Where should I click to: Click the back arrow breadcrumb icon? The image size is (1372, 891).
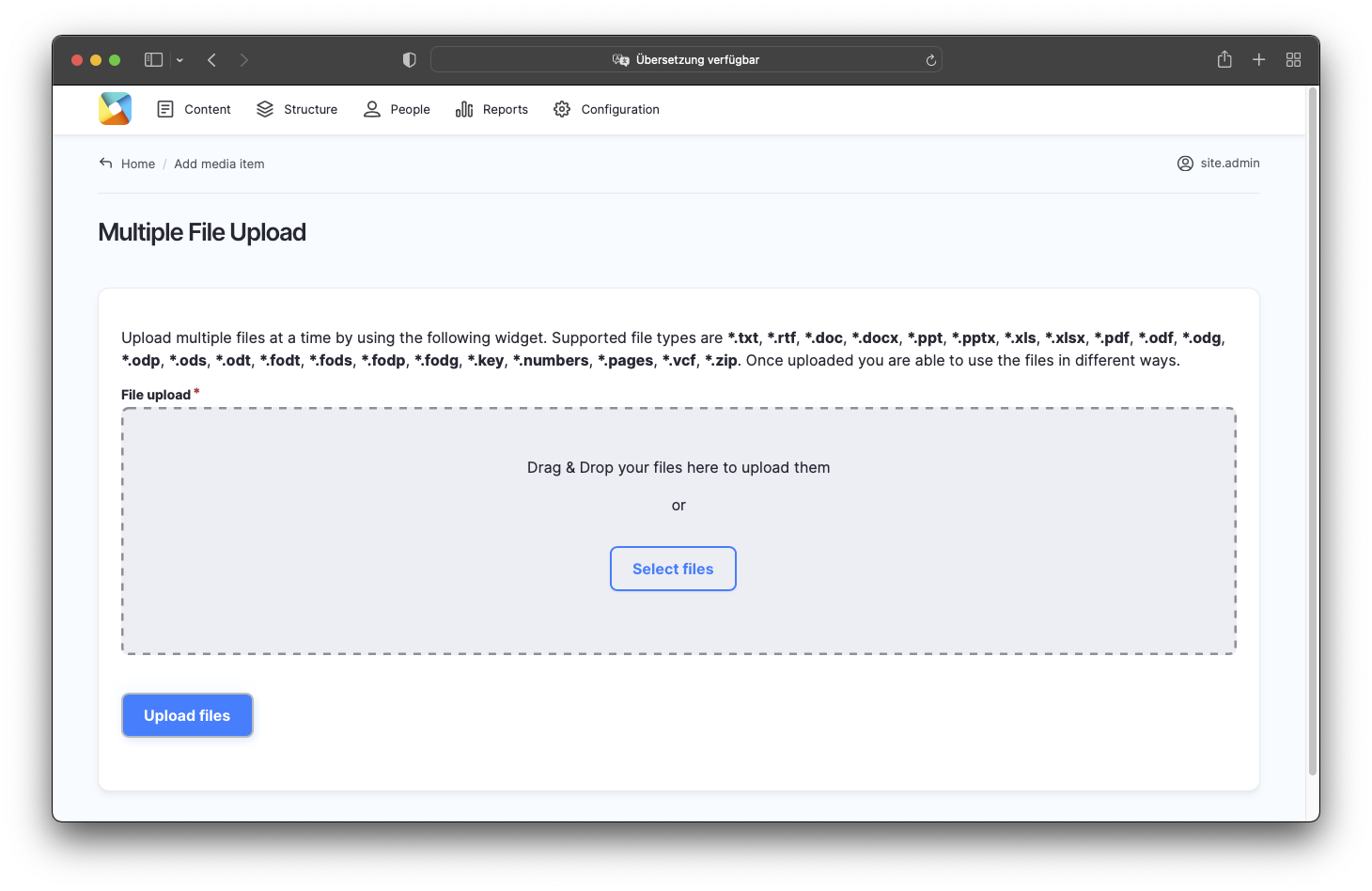coord(106,163)
